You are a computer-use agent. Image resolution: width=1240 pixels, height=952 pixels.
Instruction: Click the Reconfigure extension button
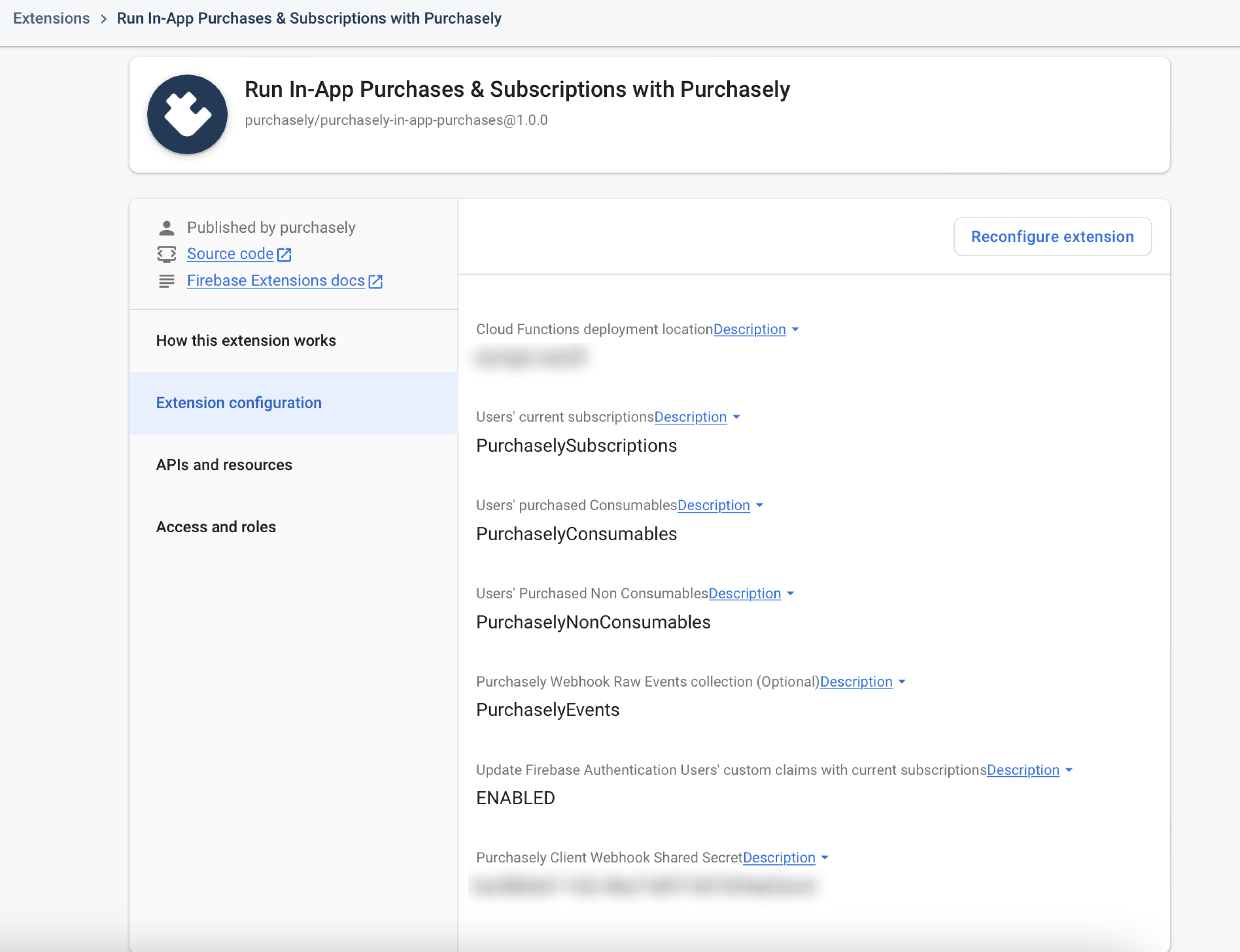[x=1053, y=236]
